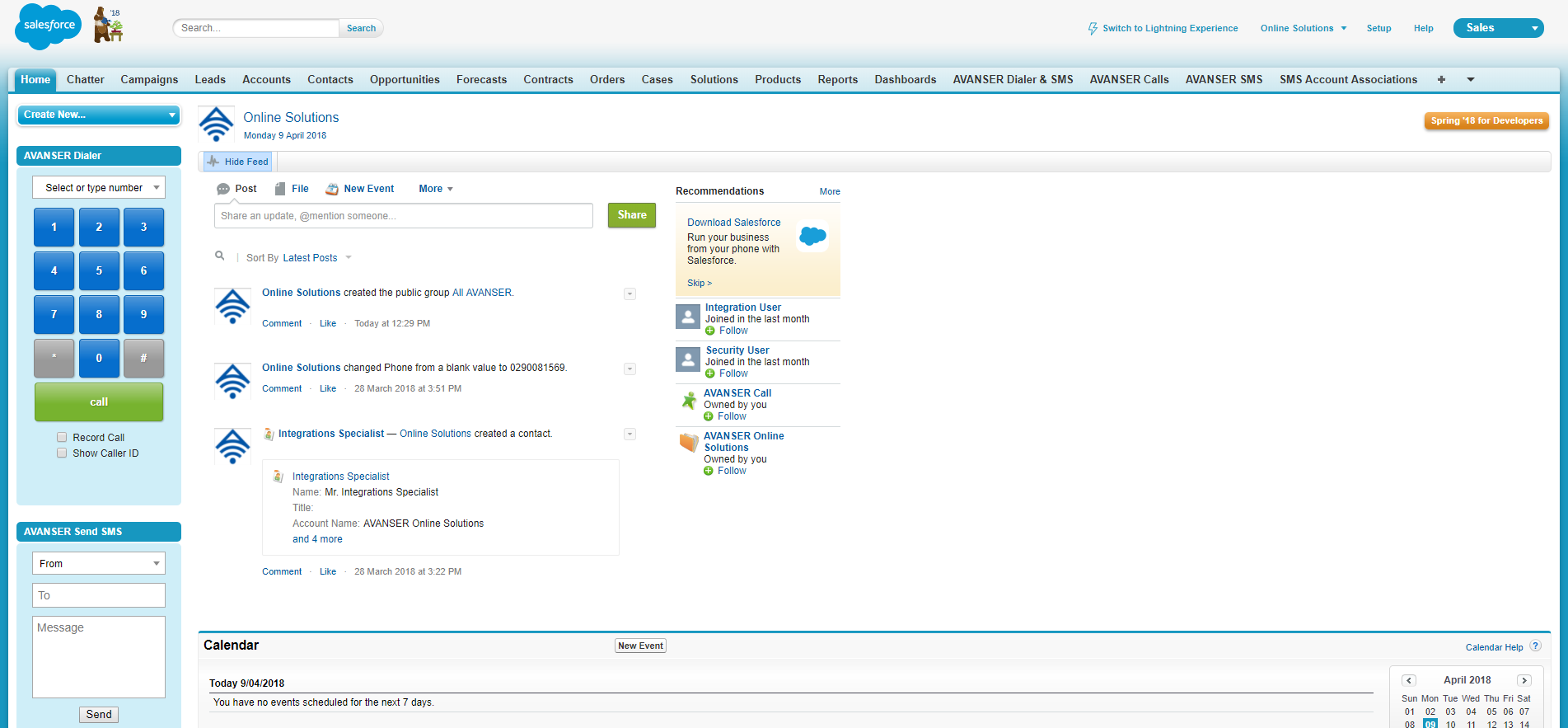The height and width of the screenshot is (728, 1568).
Task: Click green plus Follow icon for Integration User
Action: click(710, 331)
